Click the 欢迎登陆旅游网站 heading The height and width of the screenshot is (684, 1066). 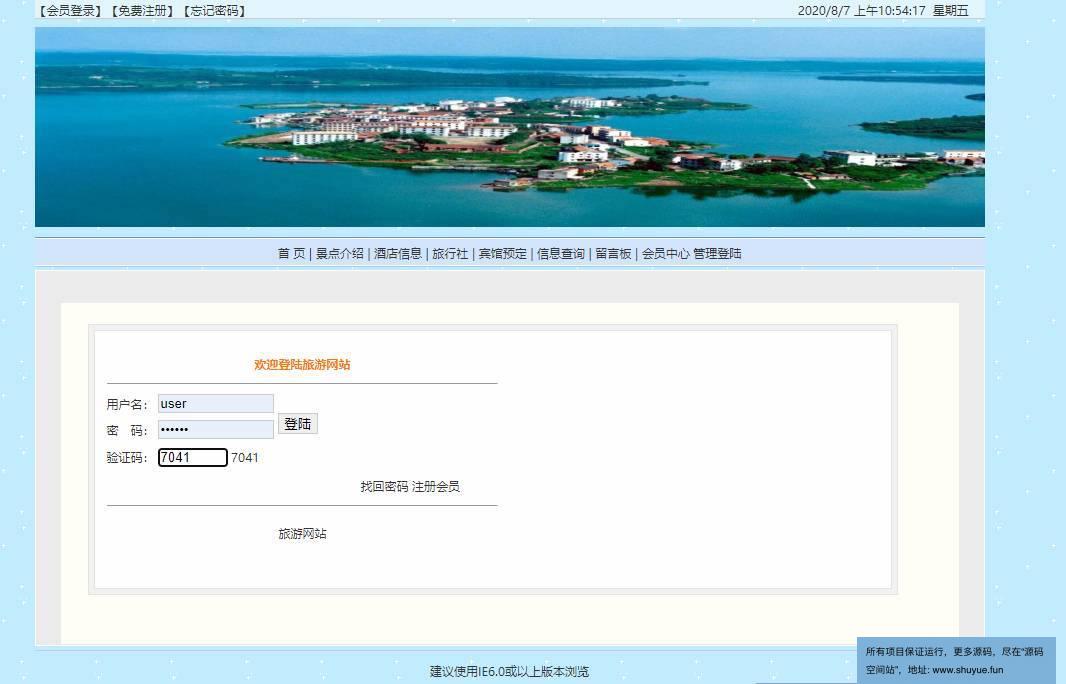[303, 364]
